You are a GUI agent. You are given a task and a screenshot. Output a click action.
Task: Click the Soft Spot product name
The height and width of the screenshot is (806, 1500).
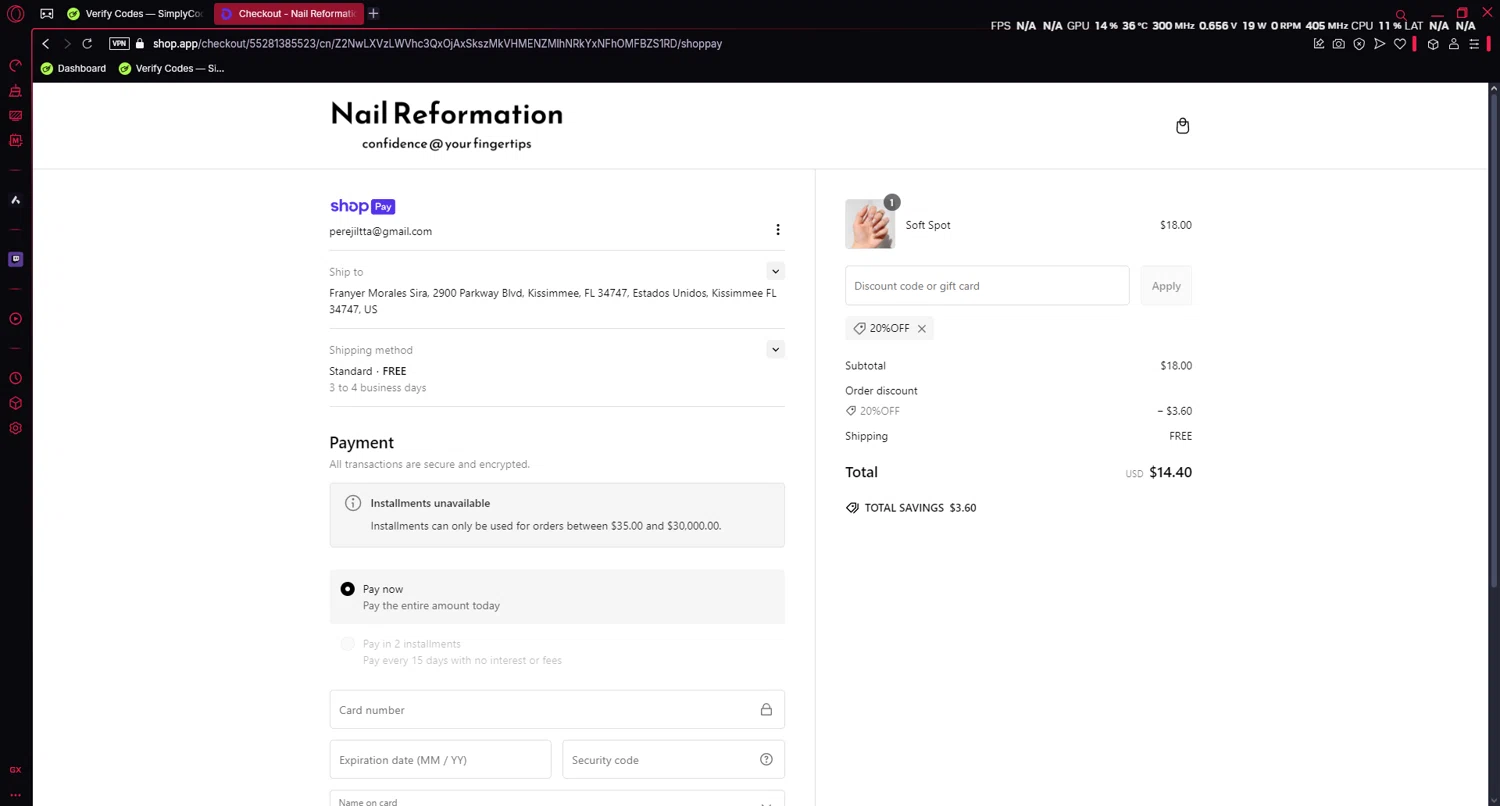pyautogui.click(x=928, y=225)
